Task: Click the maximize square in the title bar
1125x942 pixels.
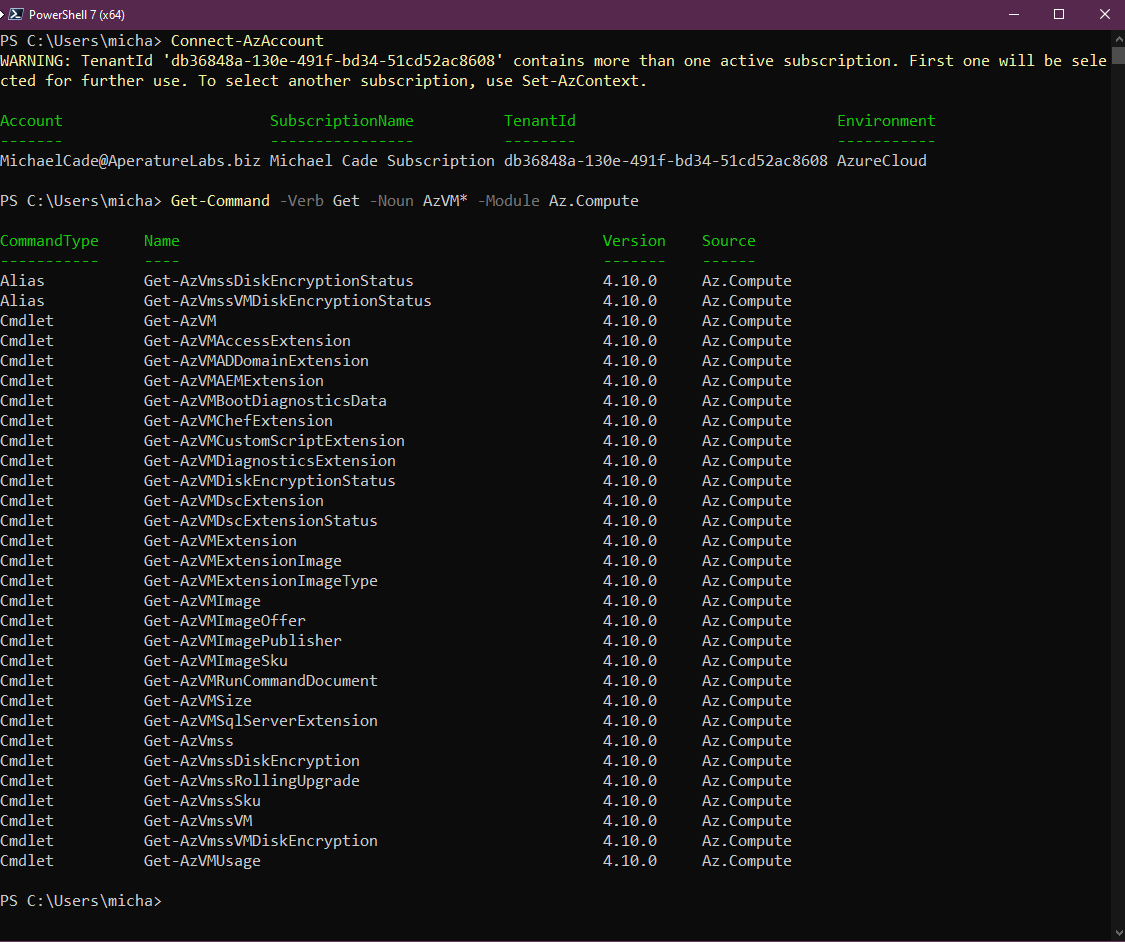Action: click(1058, 14)
